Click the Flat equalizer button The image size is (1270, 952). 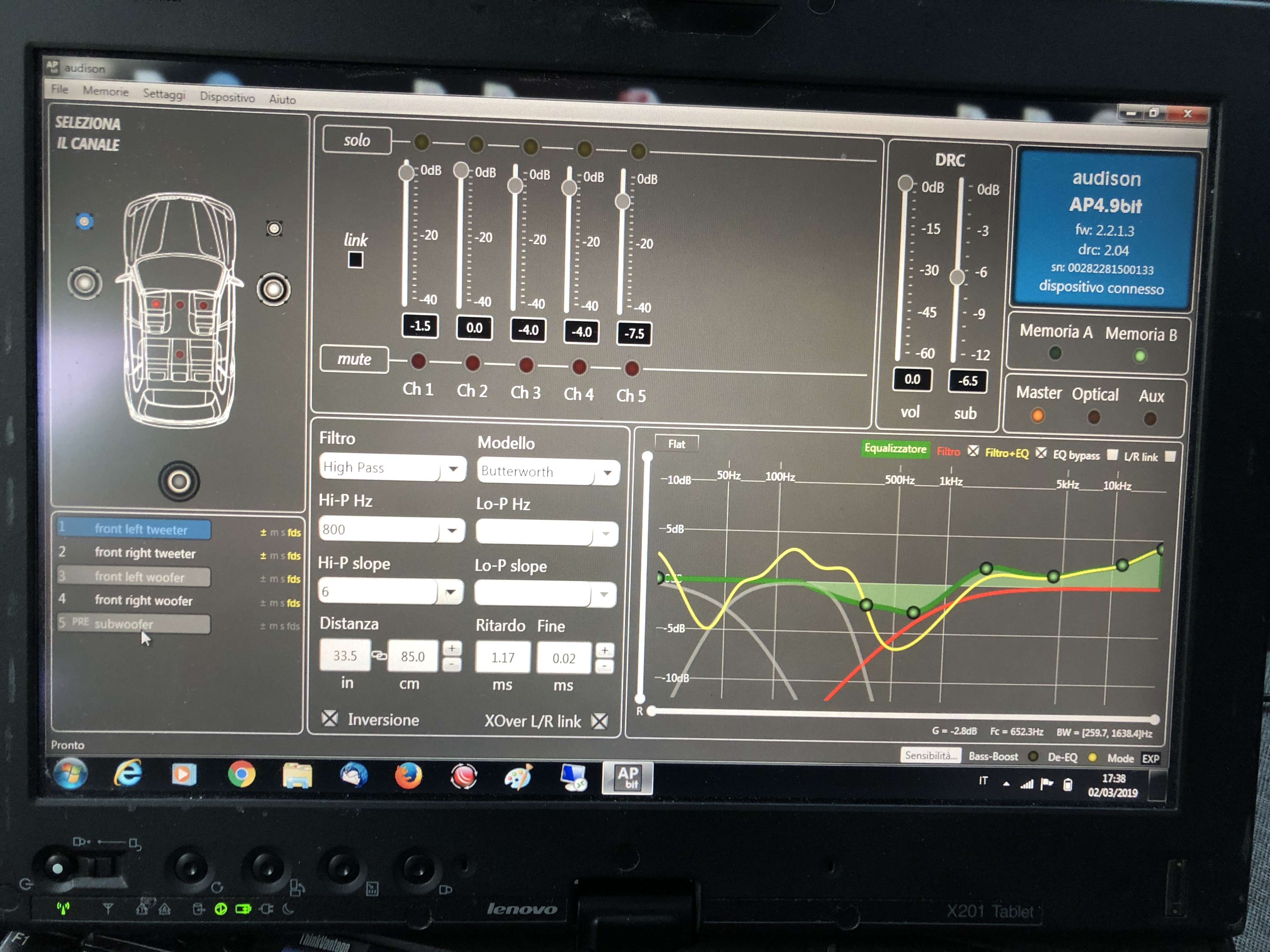coord(677,444)
